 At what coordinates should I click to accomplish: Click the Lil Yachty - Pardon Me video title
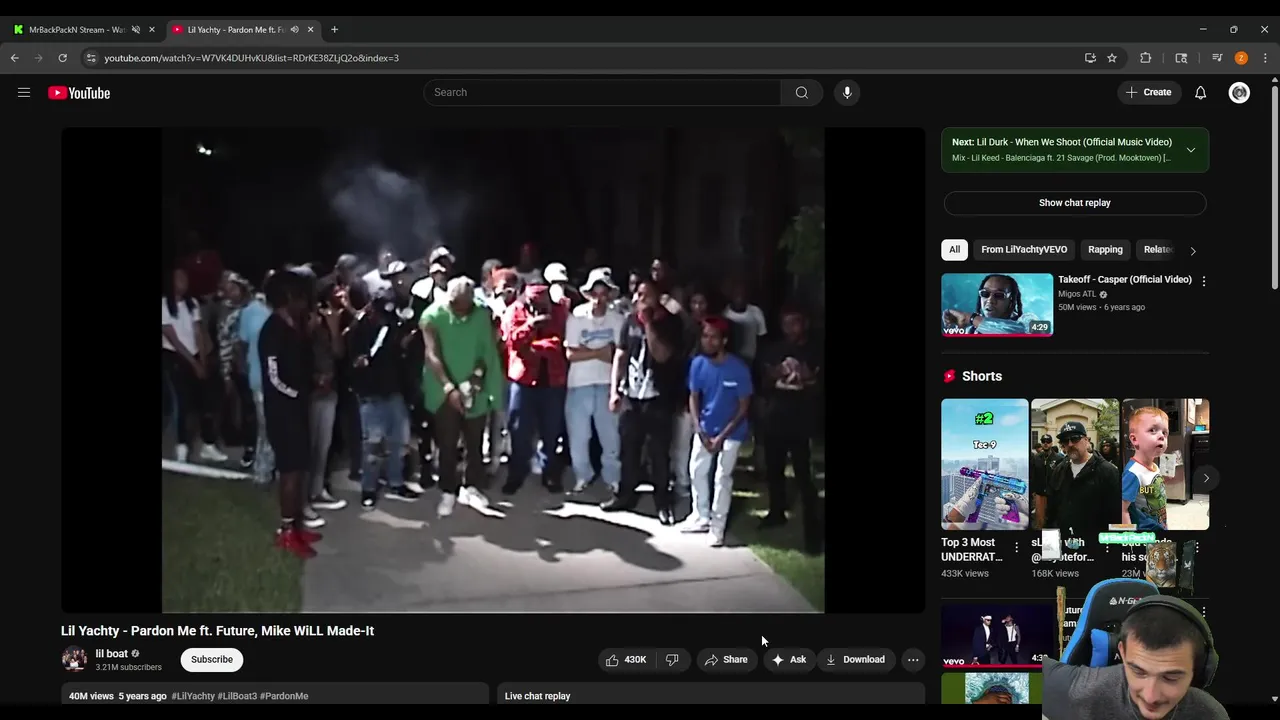[218, 631]
